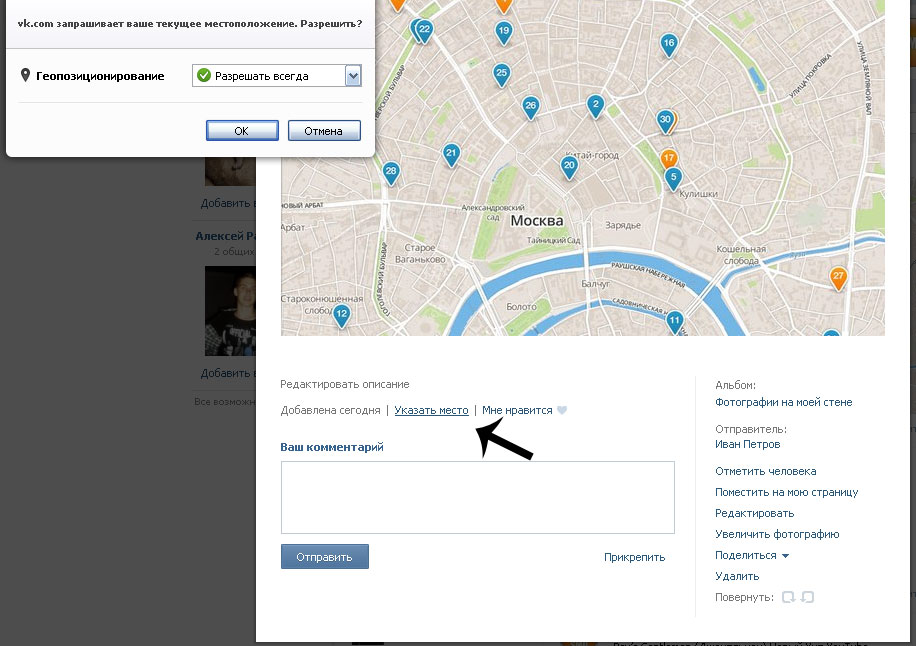Viewport: 916px width, 646px height.
Task: Click orange map pin 27
Action: point(838,277)
